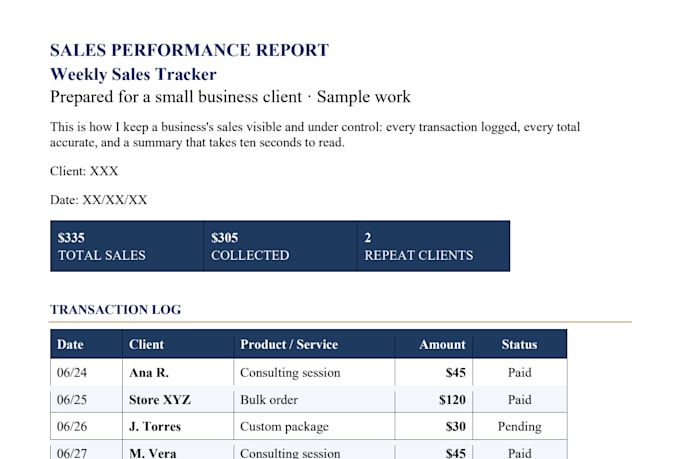The image size is (680, 459).
Task: Select the Ana R. client cell
Action: pos(178,372)
